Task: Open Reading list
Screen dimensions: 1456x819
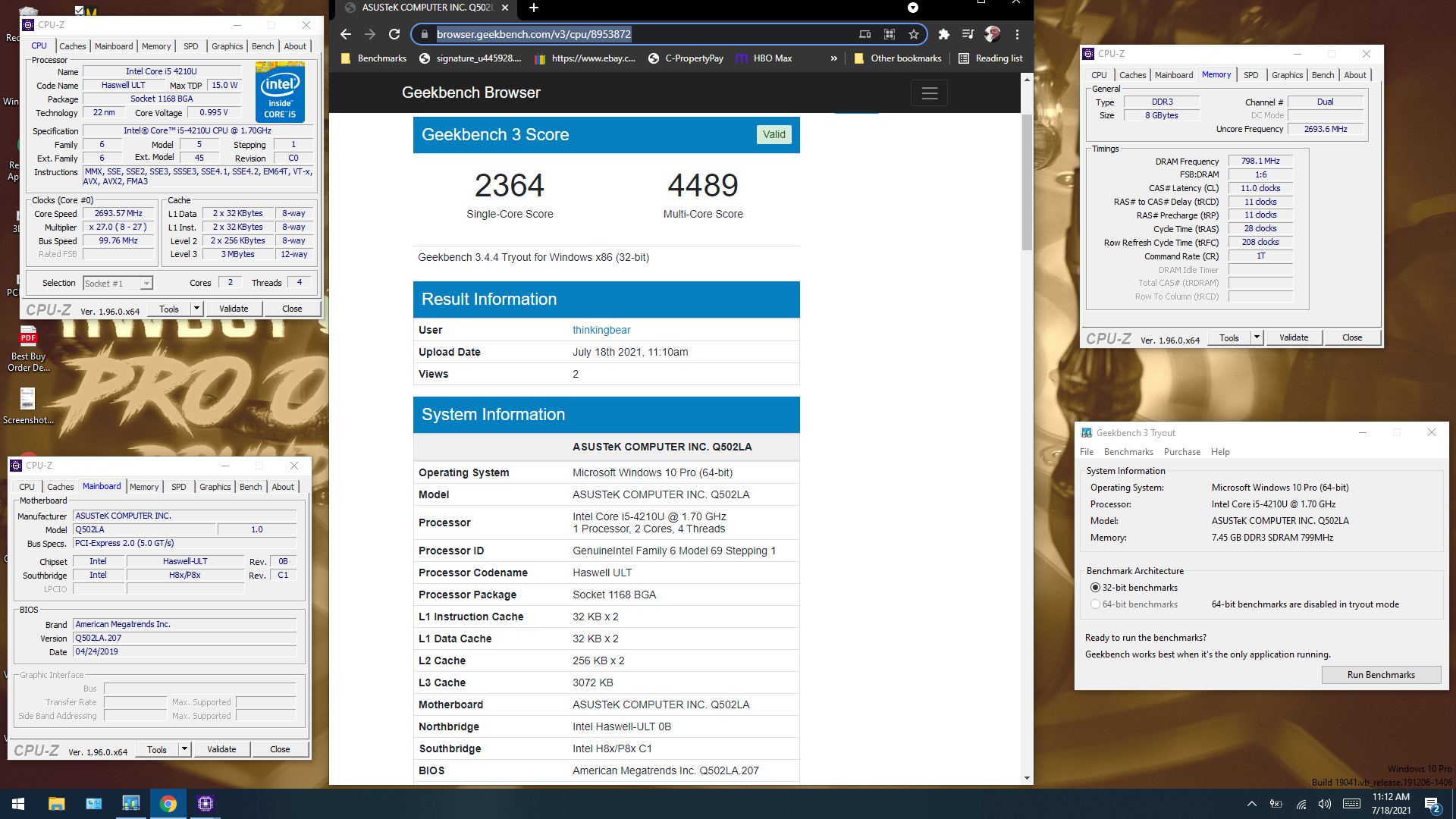Action: (990, 58)
